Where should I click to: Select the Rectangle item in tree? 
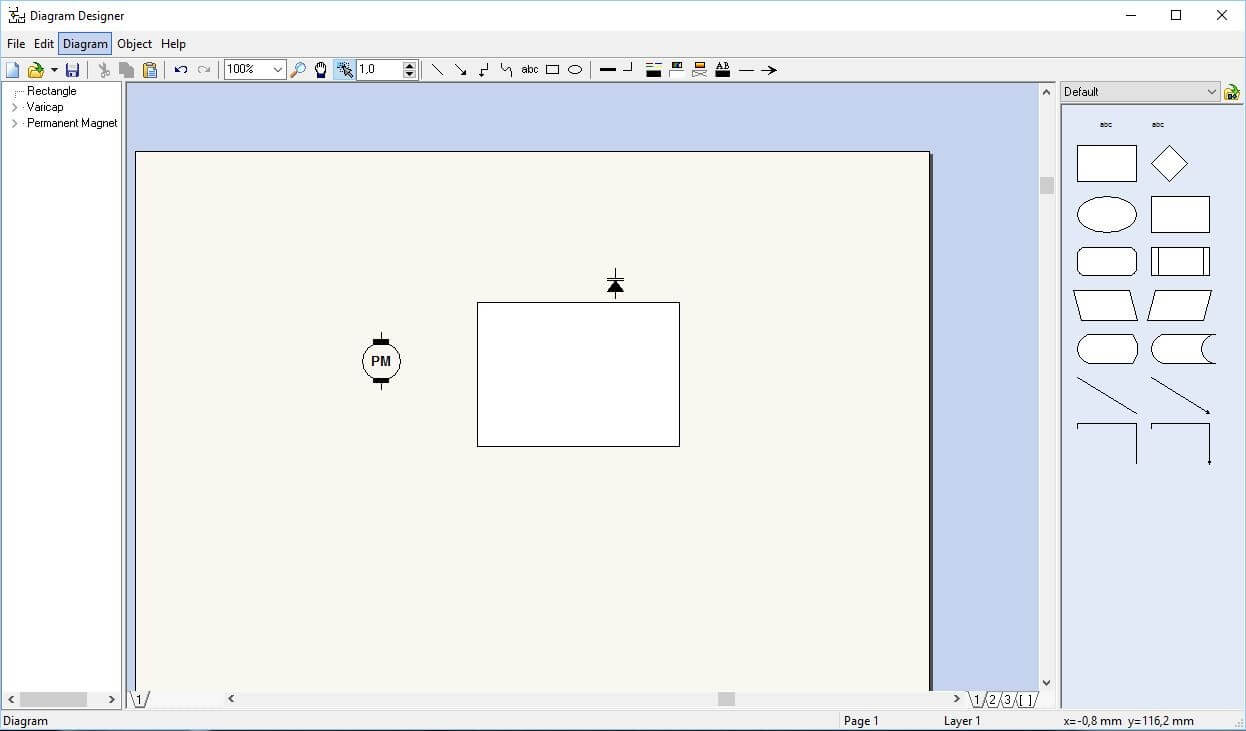coord(51,91)
